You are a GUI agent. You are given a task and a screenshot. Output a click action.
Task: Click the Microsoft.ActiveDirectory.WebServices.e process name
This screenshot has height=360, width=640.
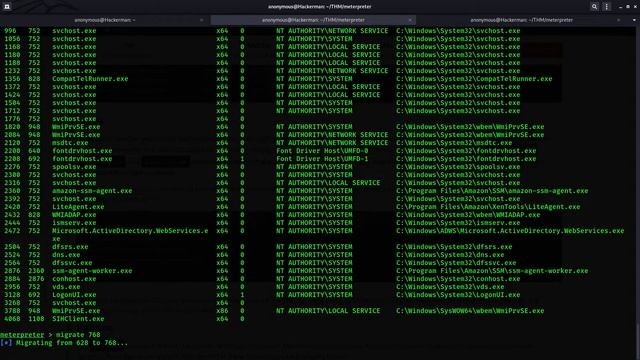(130, 231)
